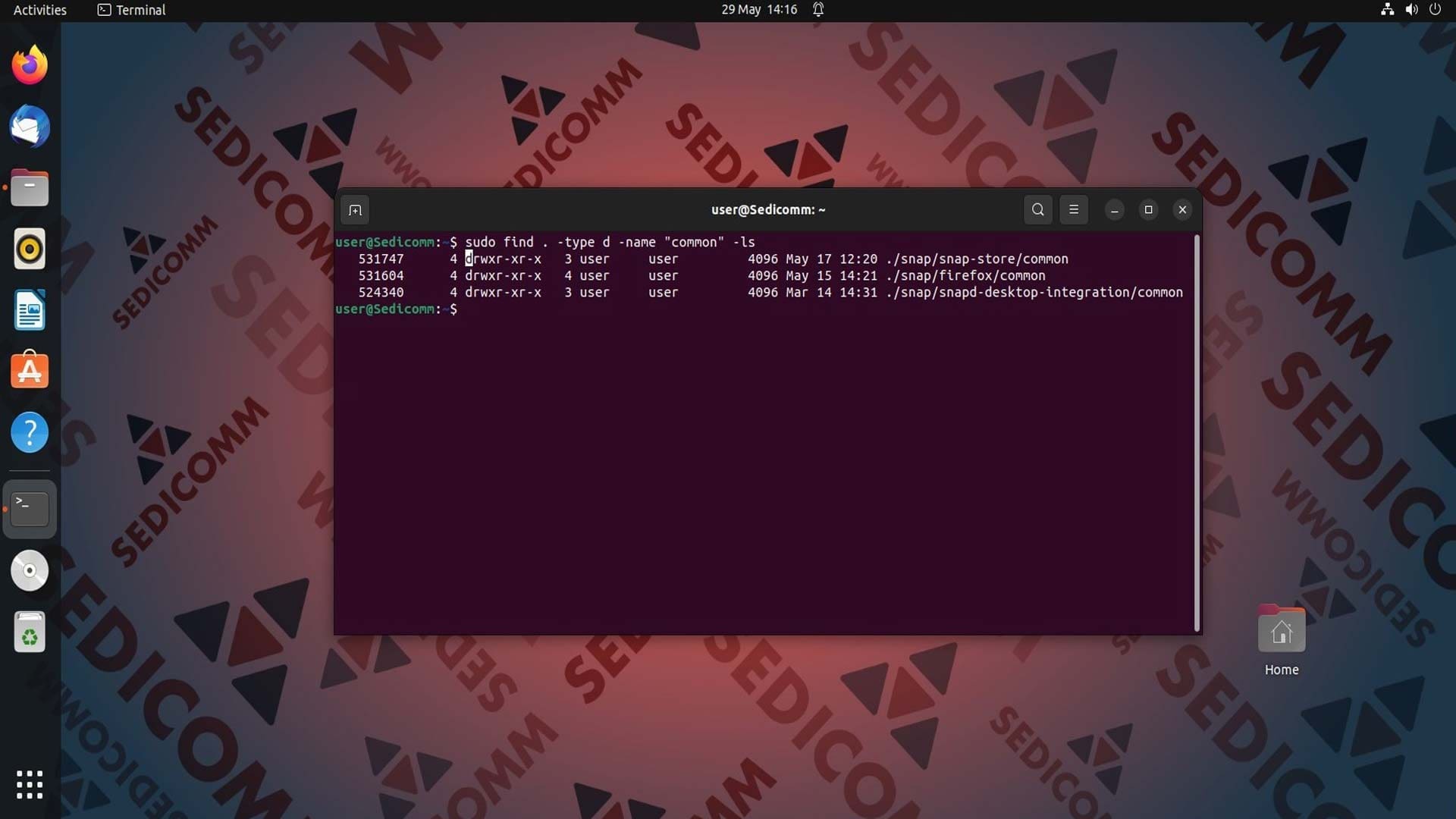This screenshot has height=819, width=1456.
Task: Launch Thunderbird Mail from the dock
Action: pyautogui.click(x=30, y=127)
